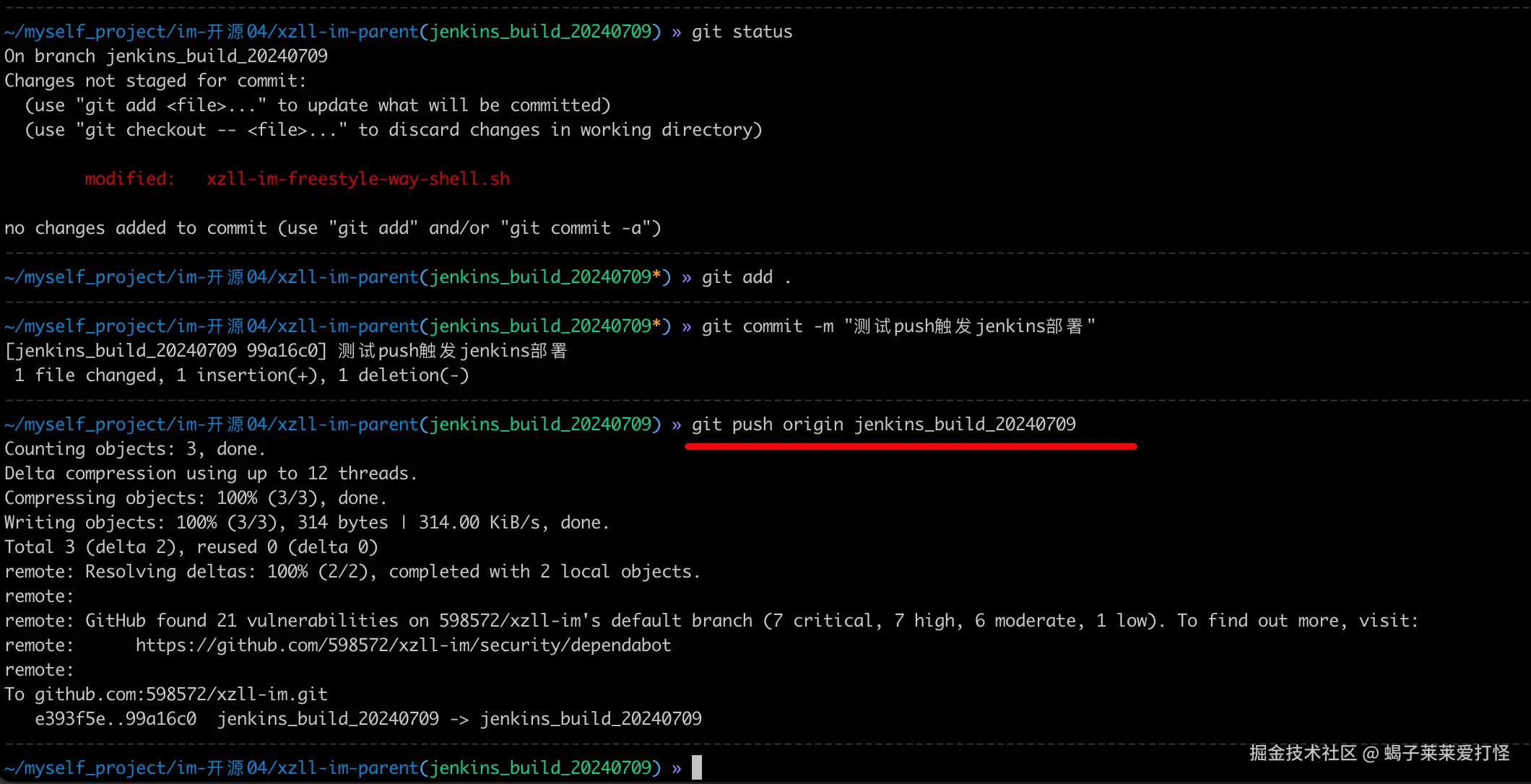1531x784 pixels.
Task: Click the red modified file name xzll-im-freestyle-way-shell.sh
Action: tap(358, 179)
